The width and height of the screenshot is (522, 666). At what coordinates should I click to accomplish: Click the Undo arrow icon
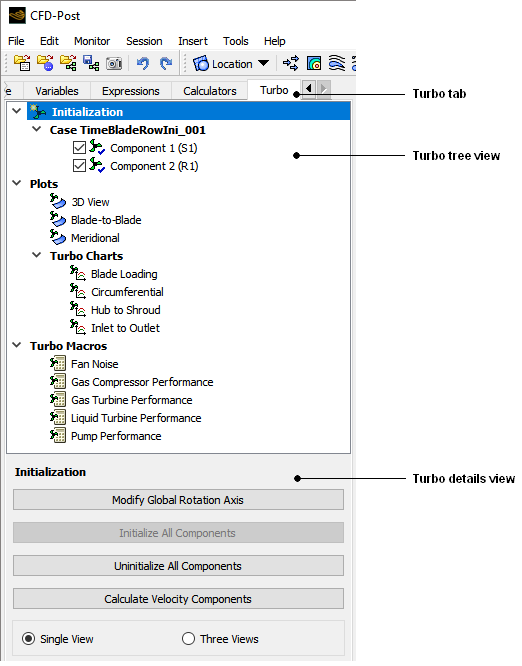coord(143,64)
